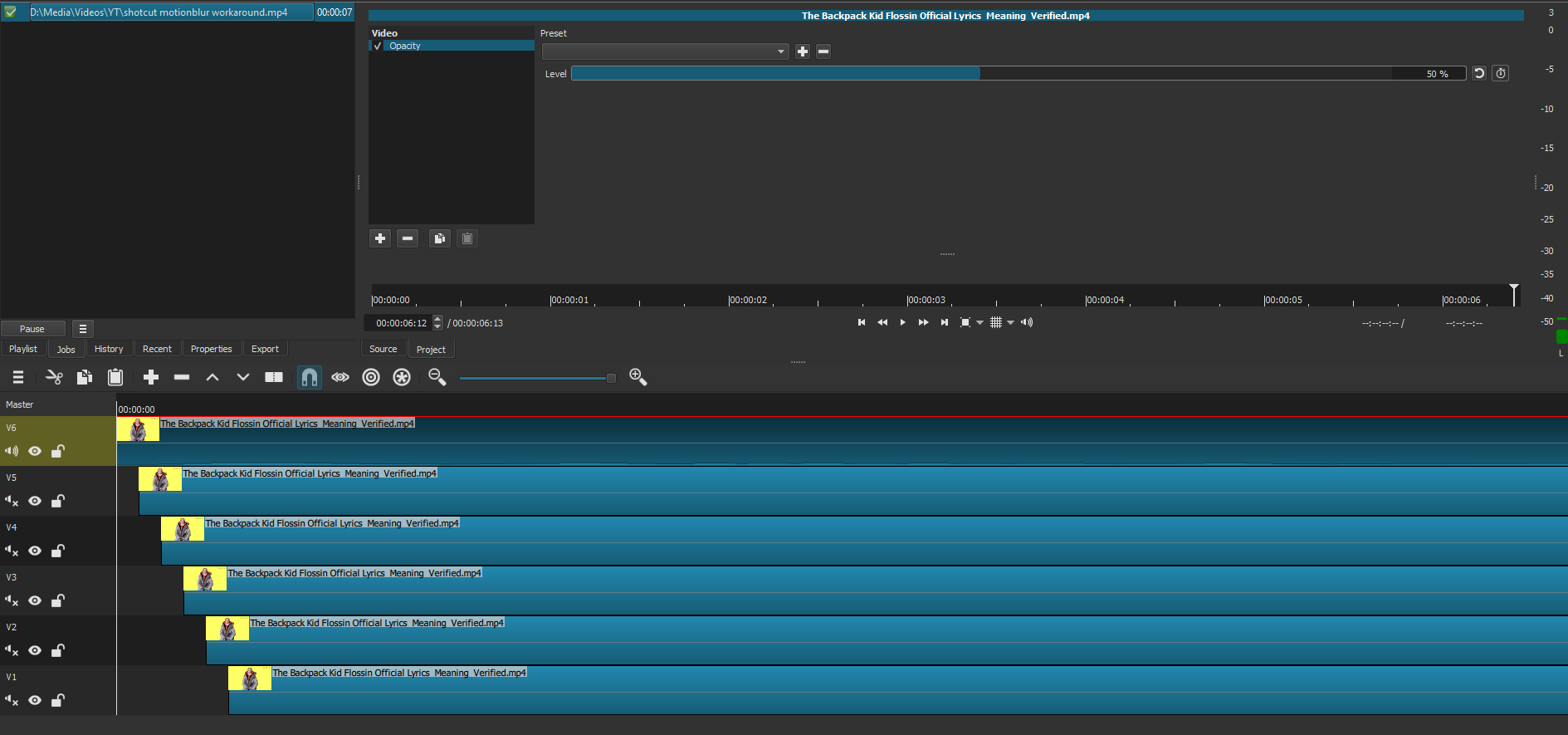1568x735 pixels.
Task: Click the cut scissors icon in timeline toolbar
Action: click(x=54, y=378)
